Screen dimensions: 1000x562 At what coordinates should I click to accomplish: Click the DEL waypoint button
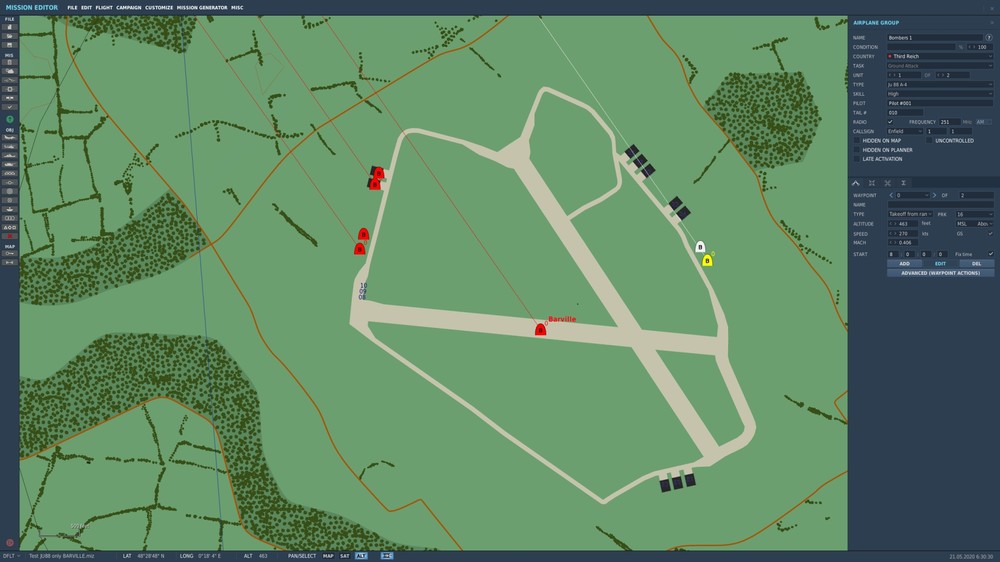coord(976,263)
